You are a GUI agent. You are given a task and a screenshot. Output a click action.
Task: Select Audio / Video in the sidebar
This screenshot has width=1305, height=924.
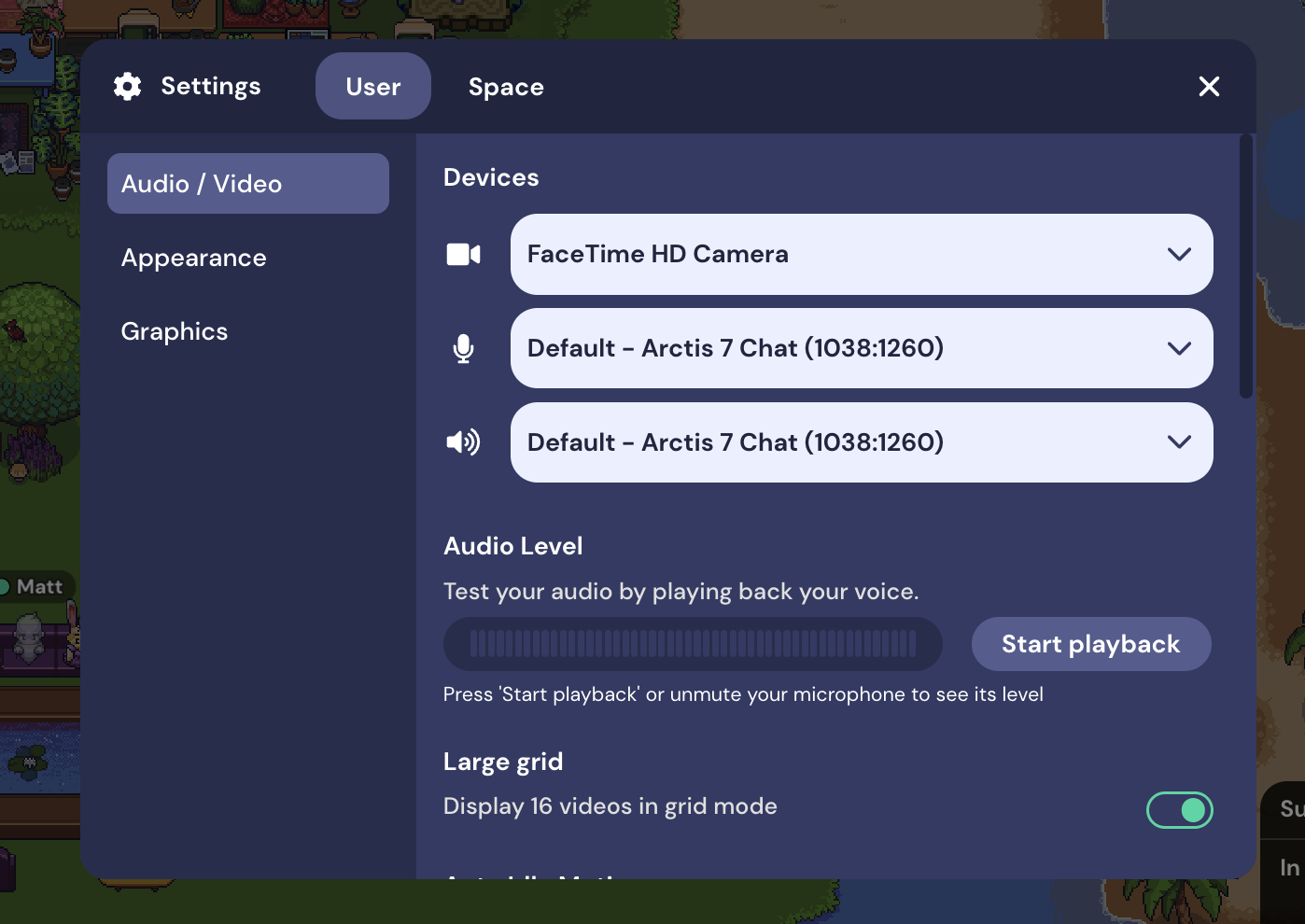pos(248,184)
